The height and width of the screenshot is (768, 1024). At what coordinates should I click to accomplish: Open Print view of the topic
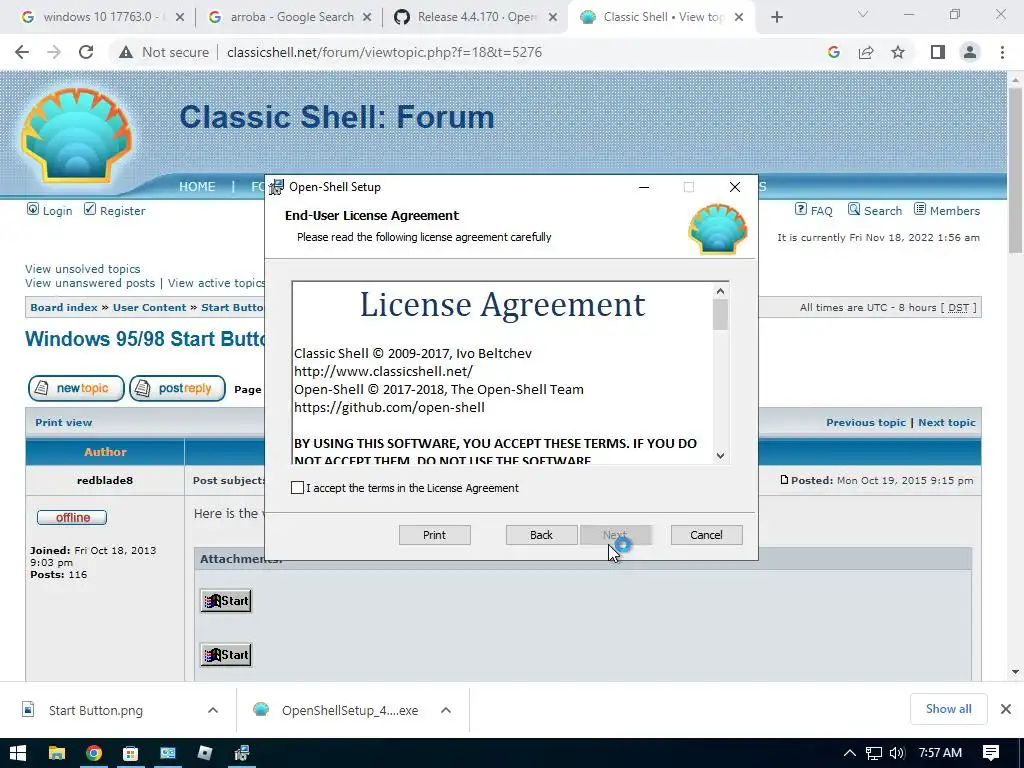63,423
